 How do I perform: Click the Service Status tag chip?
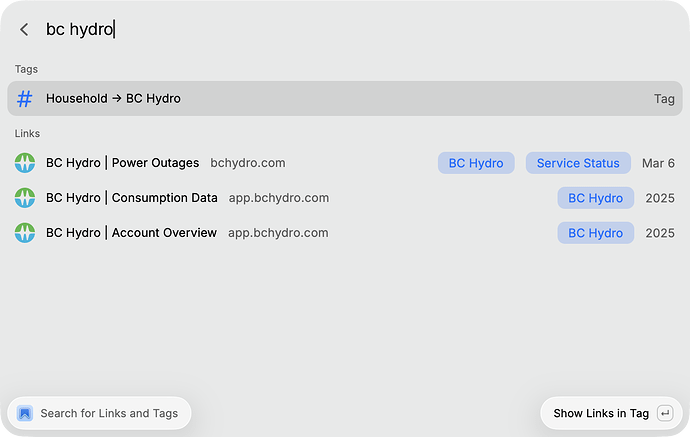578,163
